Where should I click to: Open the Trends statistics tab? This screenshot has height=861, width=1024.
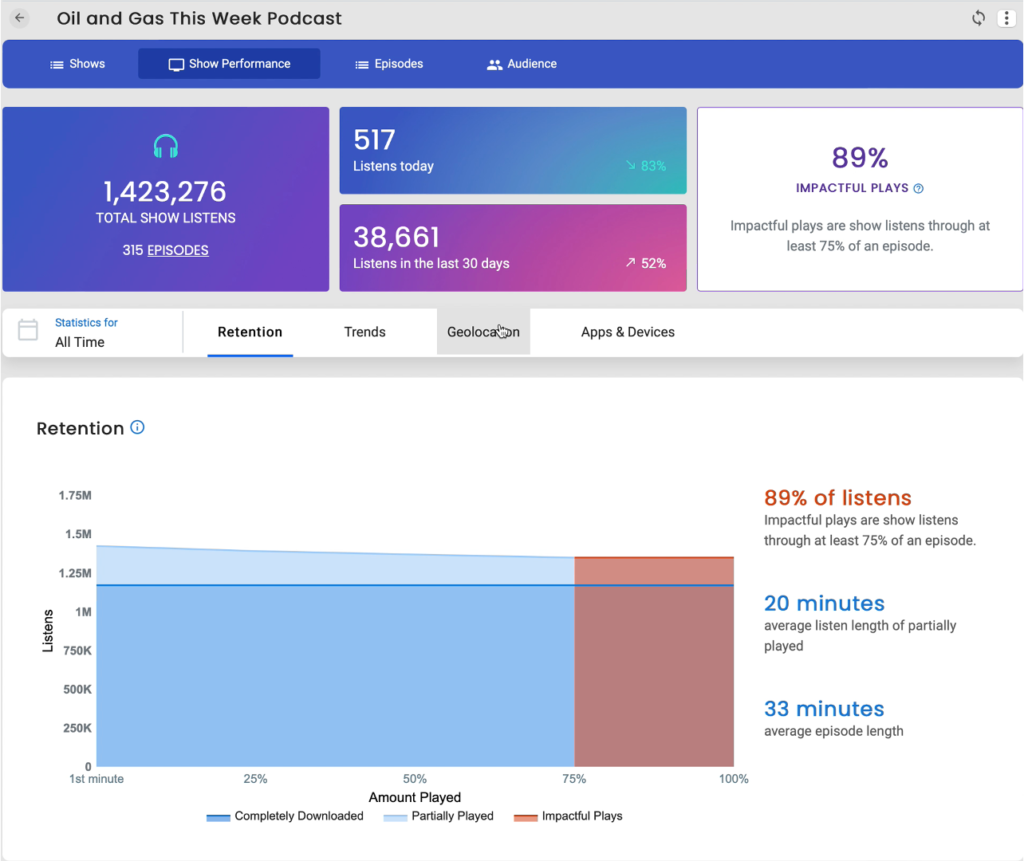[x=365, y=332]
